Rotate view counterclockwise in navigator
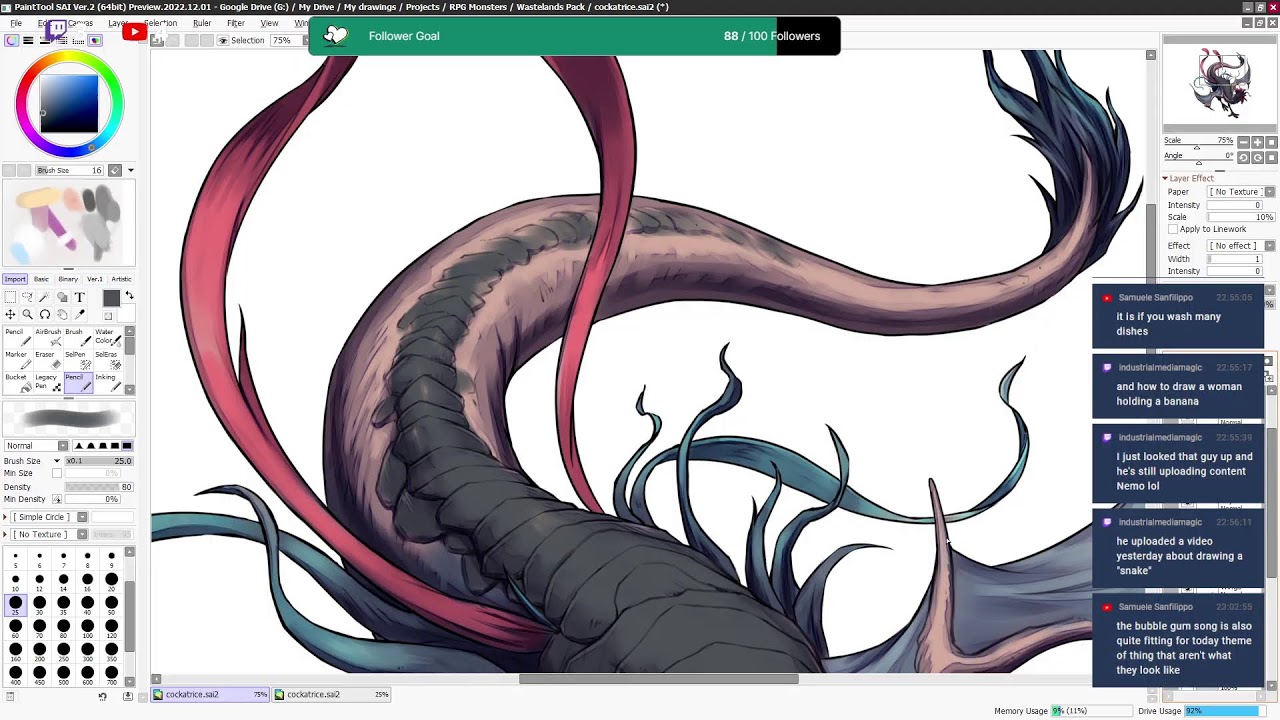 [x=1243, y=157]
